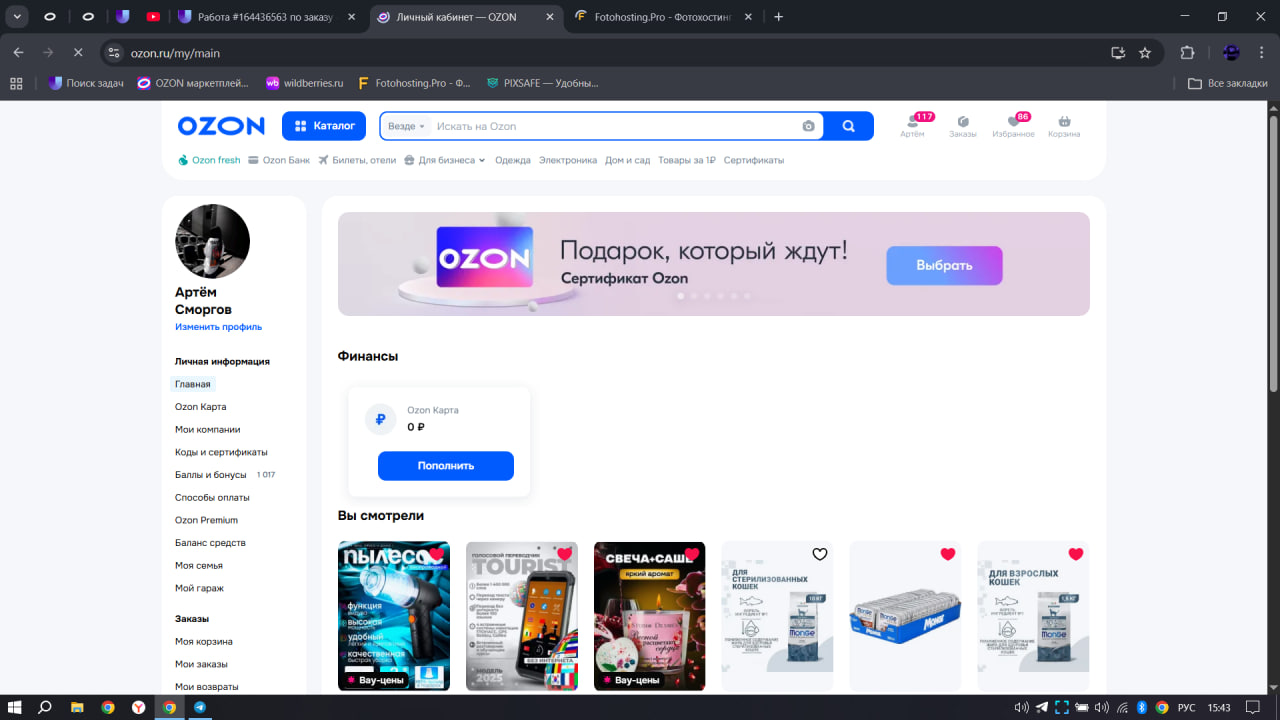The width and height of the screenshot is (1280, 720).
Task: Open the Электроника category
Action: (568, 160)
